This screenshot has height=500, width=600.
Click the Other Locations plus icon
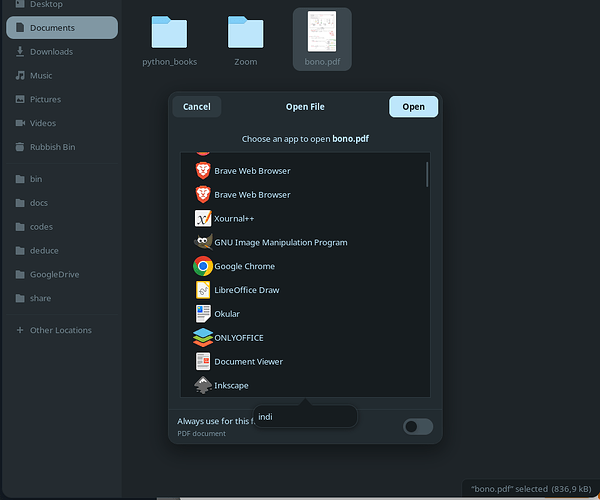[x=20, y=330]
